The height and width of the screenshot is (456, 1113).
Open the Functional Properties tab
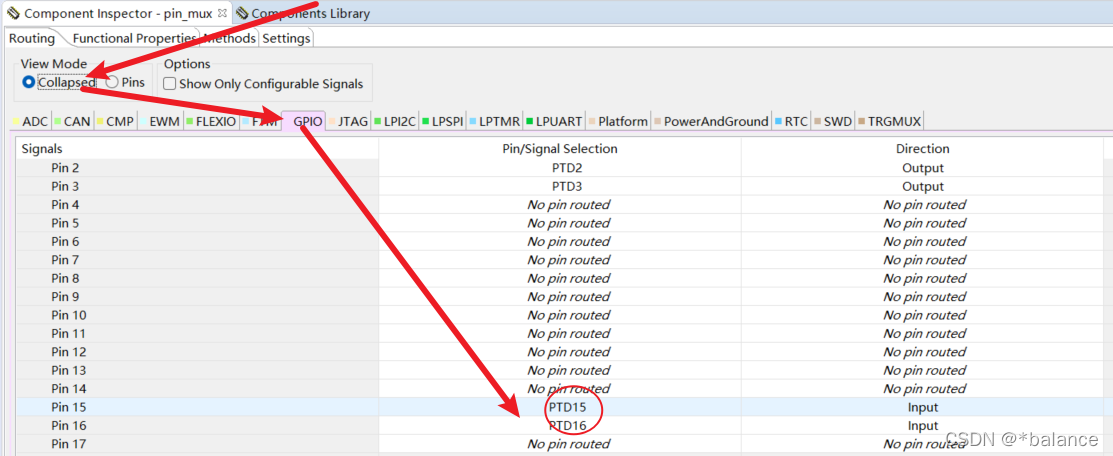coord(134,38)
